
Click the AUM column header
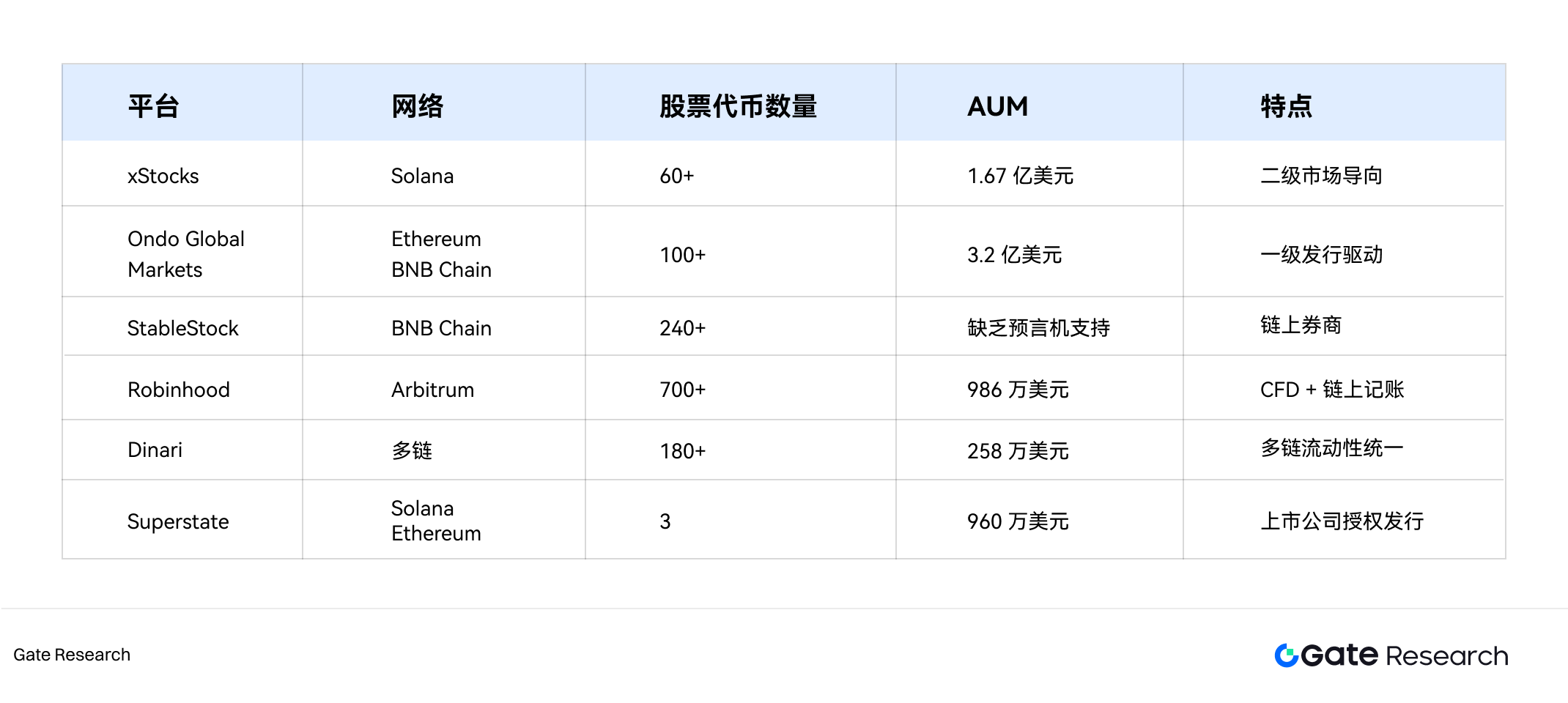tap(997, 106)
